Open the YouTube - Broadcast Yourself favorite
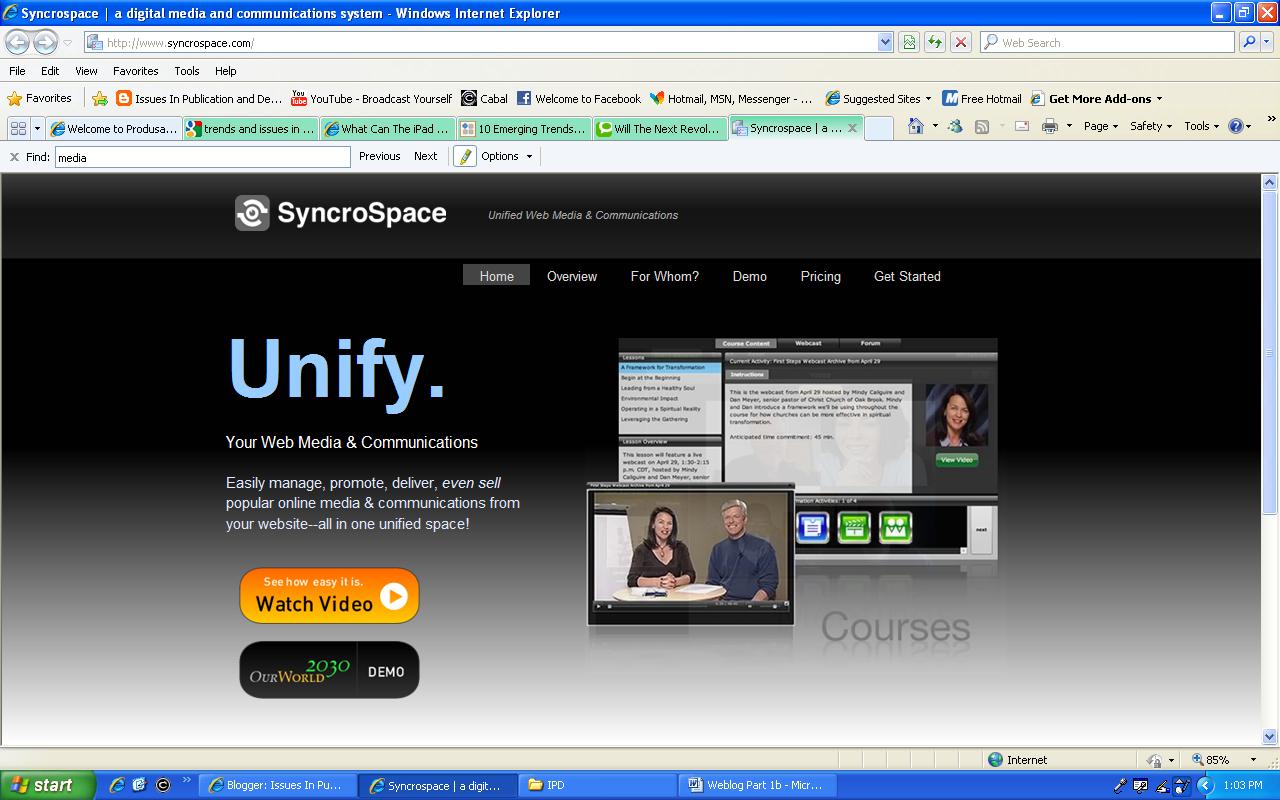The image size is (1280, 800). 371,98
